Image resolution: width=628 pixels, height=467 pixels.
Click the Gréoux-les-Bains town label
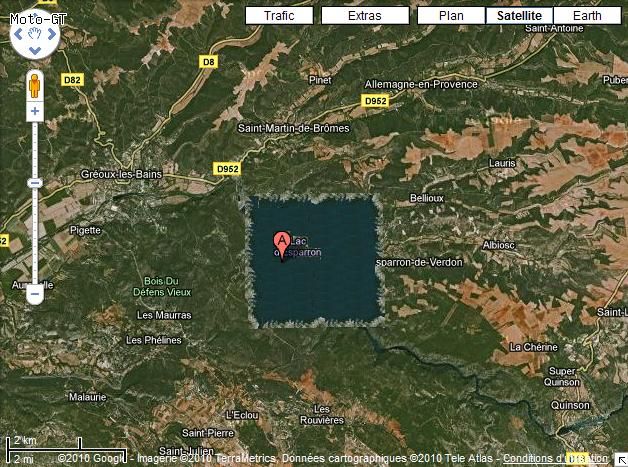click(121, 174)
